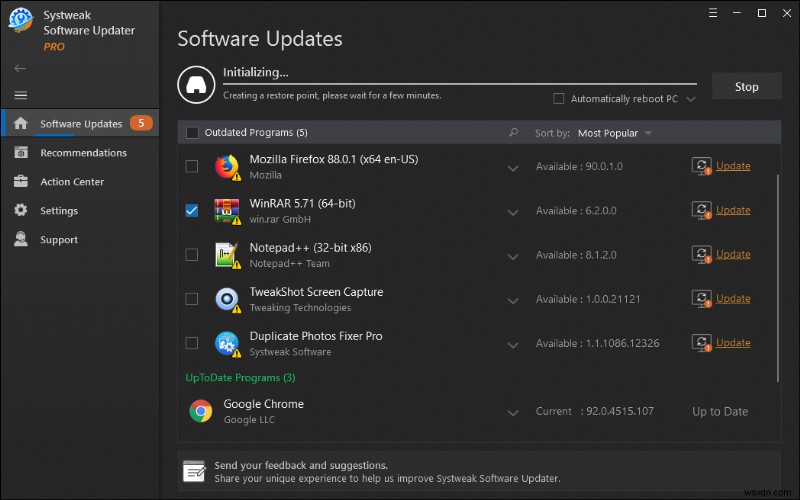800x500 pixels.
Task: Expand WinRAR details chevron
Action: tap(513, 212)
